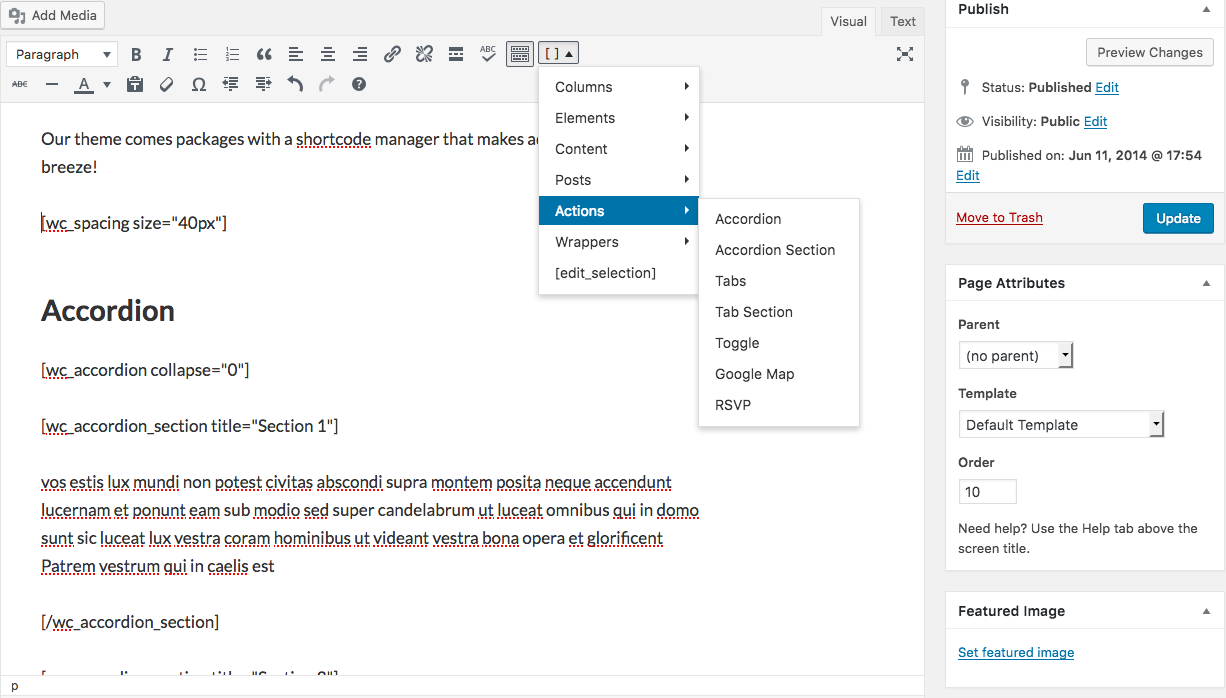Insert the Tab Section shortcode
The height and width of the screenshot is (698, 1226).
coord(779,312)
